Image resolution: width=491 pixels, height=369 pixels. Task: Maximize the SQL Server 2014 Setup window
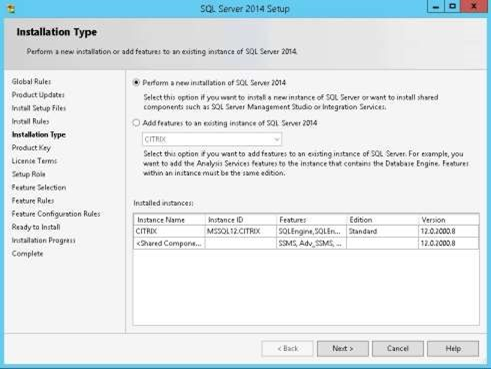point(452,7)
